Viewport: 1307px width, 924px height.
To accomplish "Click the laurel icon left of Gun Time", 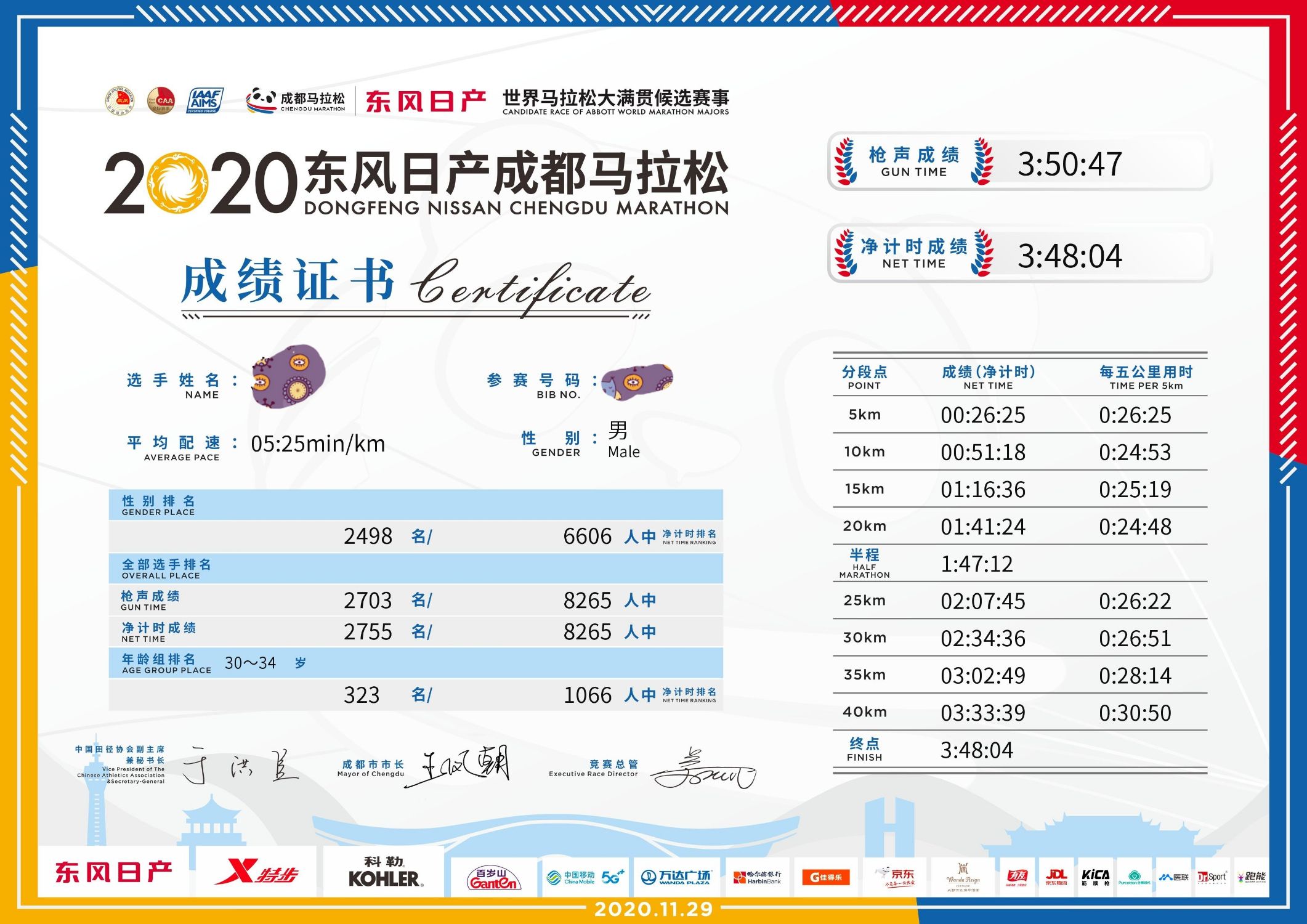I will [846, 161].
